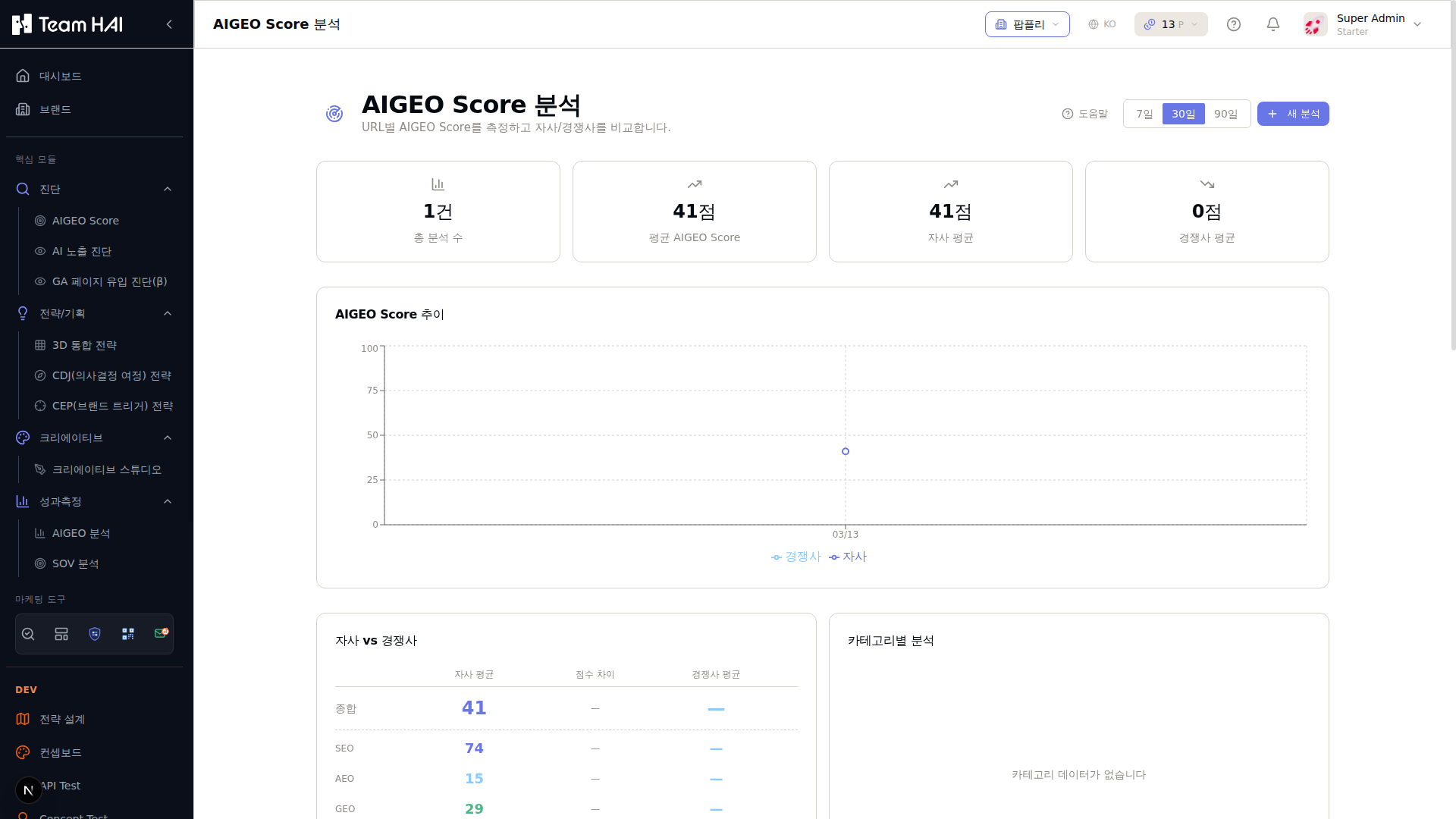Select the 90일 period
Image resolution: width=1456 pixels, height=819 pixels.
pos(1225,114)
